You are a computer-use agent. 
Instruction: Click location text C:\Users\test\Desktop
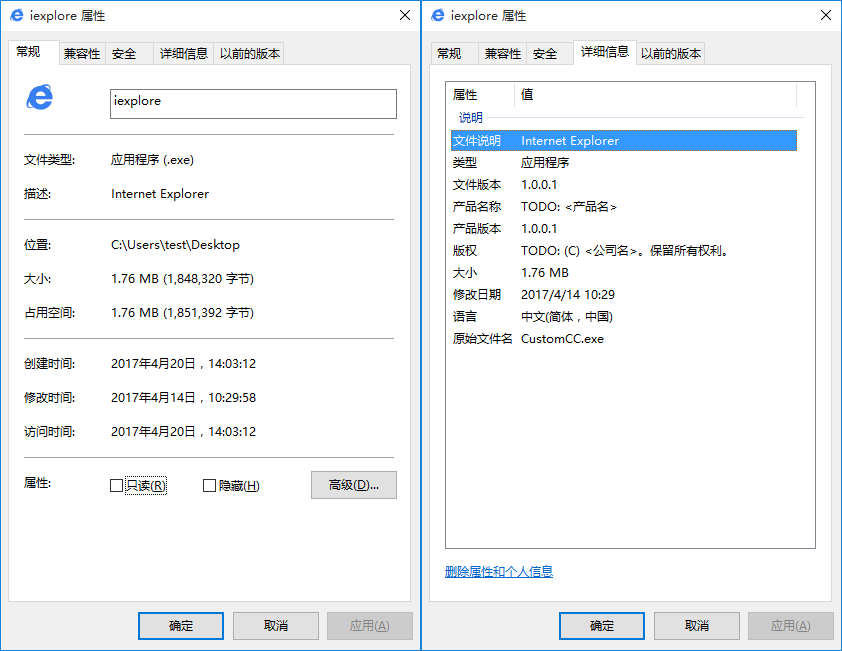pyautogui.click(x=175, y=245)
